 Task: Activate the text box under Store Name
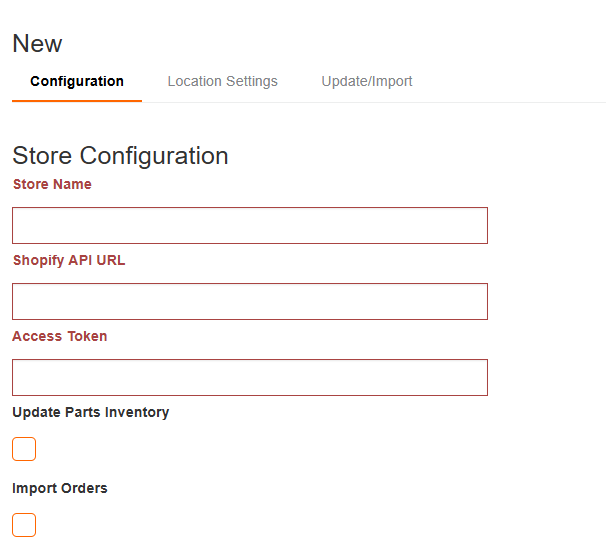(x=250, y=225)
